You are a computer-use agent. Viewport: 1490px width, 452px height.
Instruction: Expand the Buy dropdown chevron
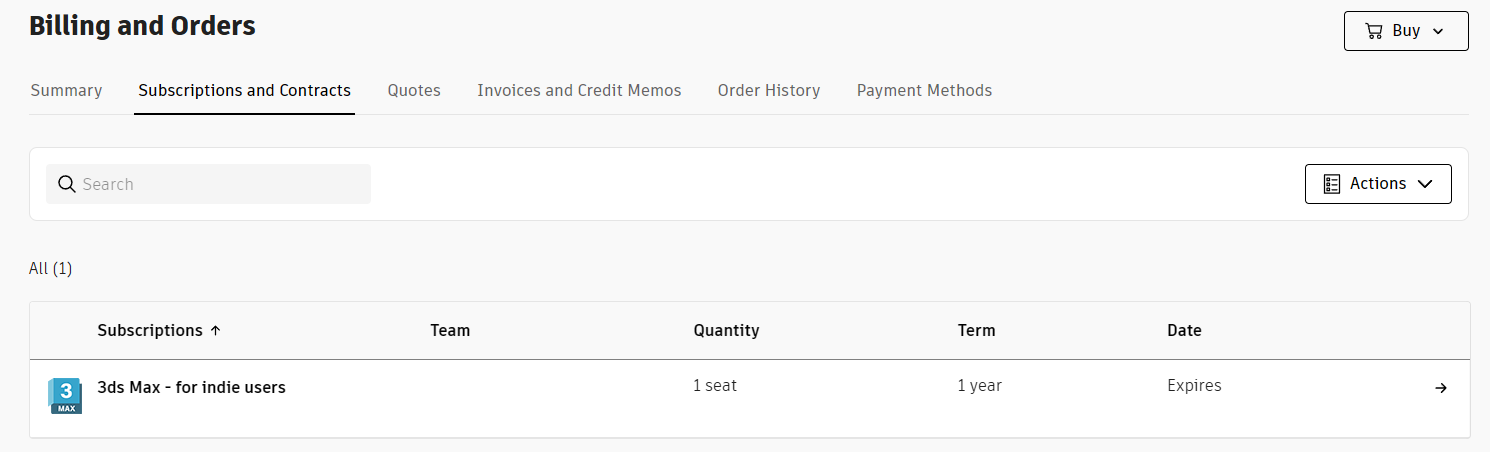[1438, 31]
